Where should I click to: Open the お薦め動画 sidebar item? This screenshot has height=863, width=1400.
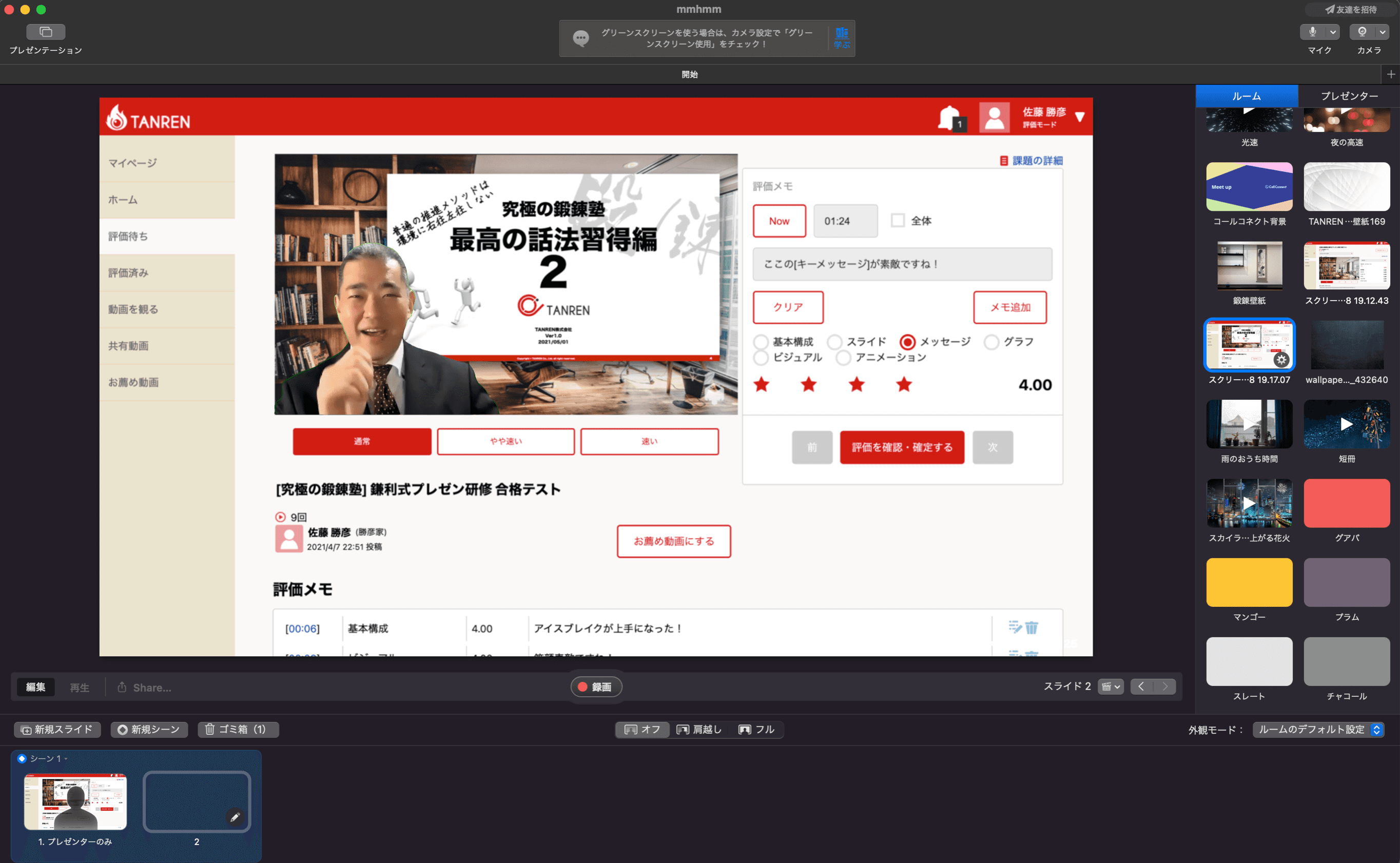tap(167, 382)
